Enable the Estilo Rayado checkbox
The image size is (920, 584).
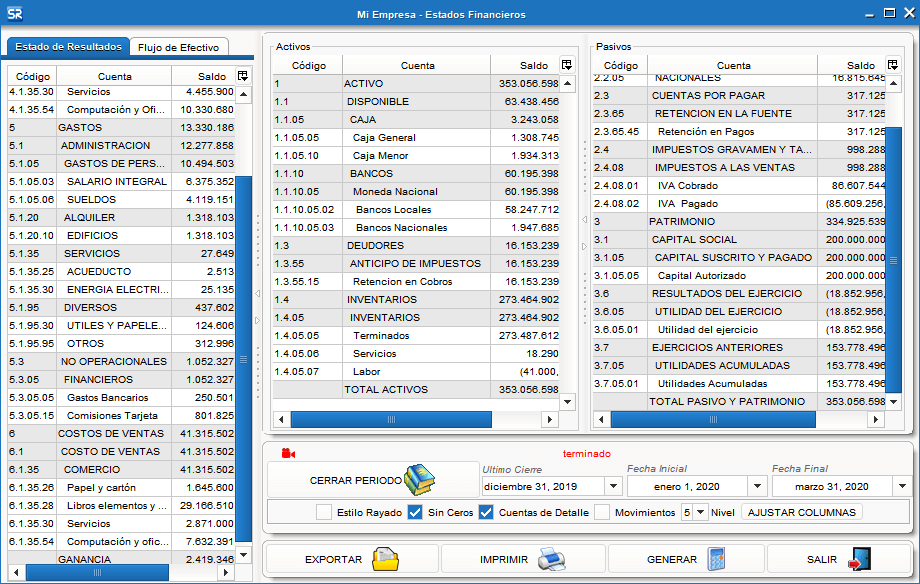[x=324, y=512]
